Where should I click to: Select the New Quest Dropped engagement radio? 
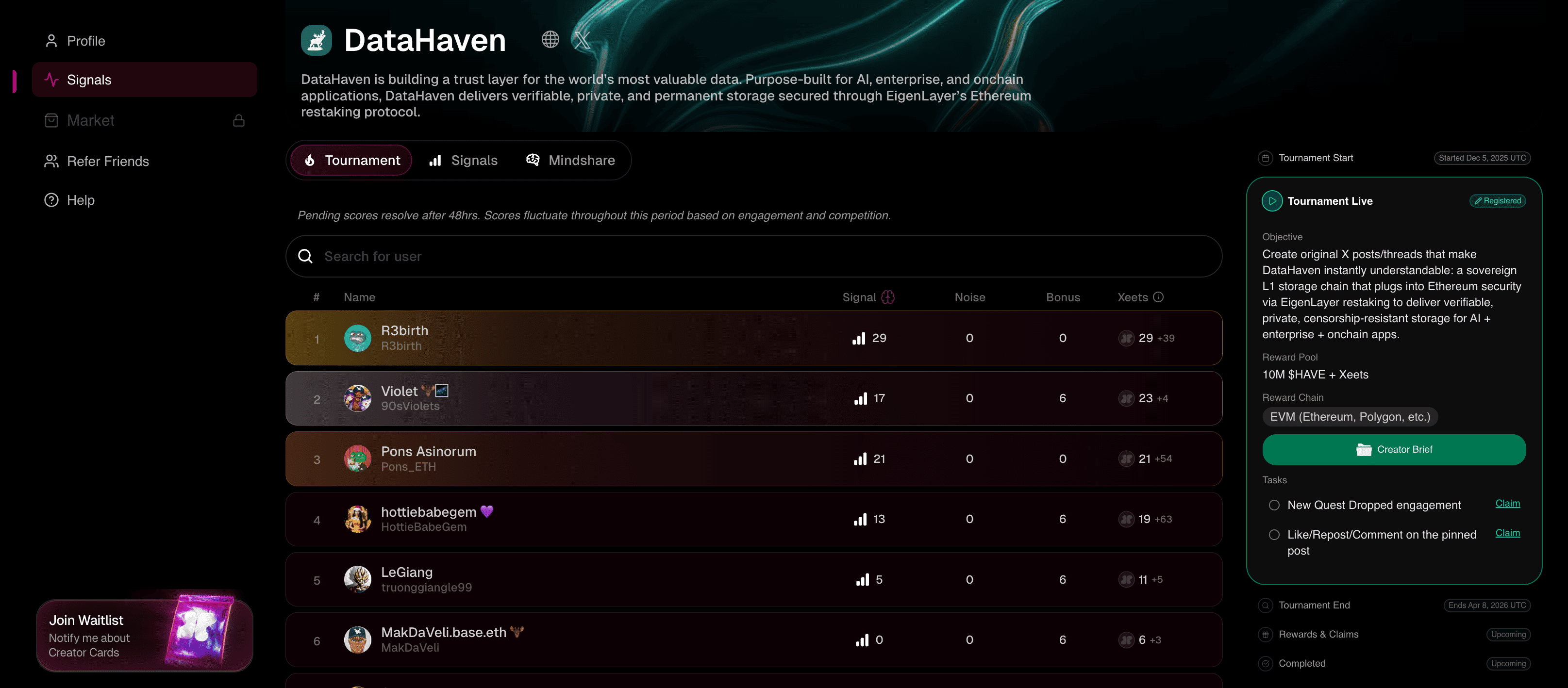click(x=1274, y=505)
